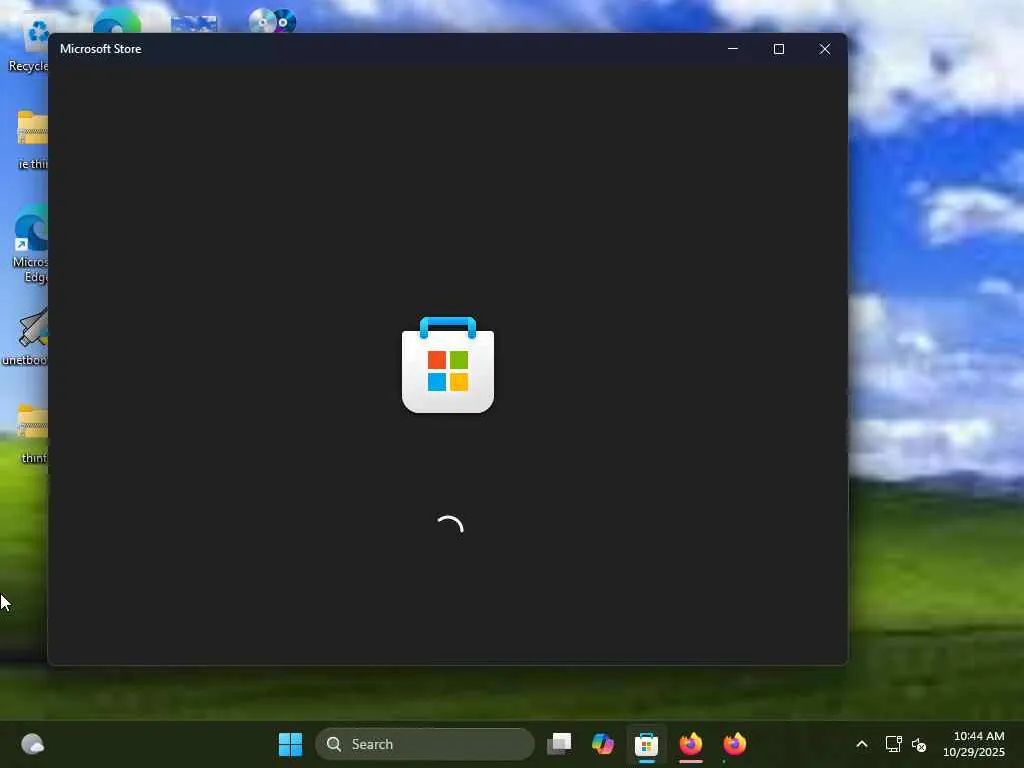The width and height of the screenshot is (1024, 768).
Task: Show hidden system tray icons
Action: pyautogui.click(x=862, y=744)
